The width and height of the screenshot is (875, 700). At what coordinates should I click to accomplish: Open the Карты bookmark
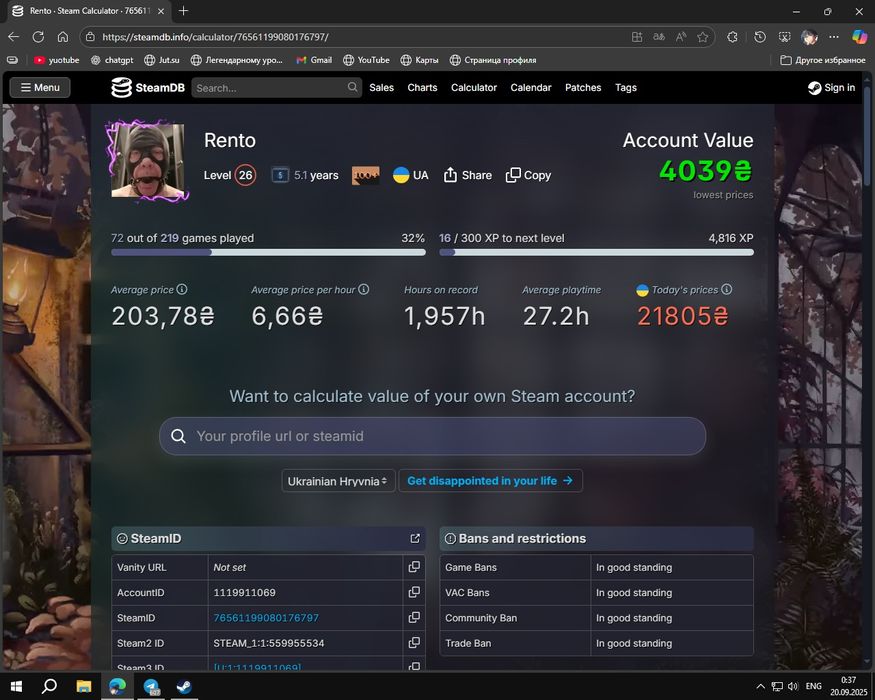click(420, 60)
